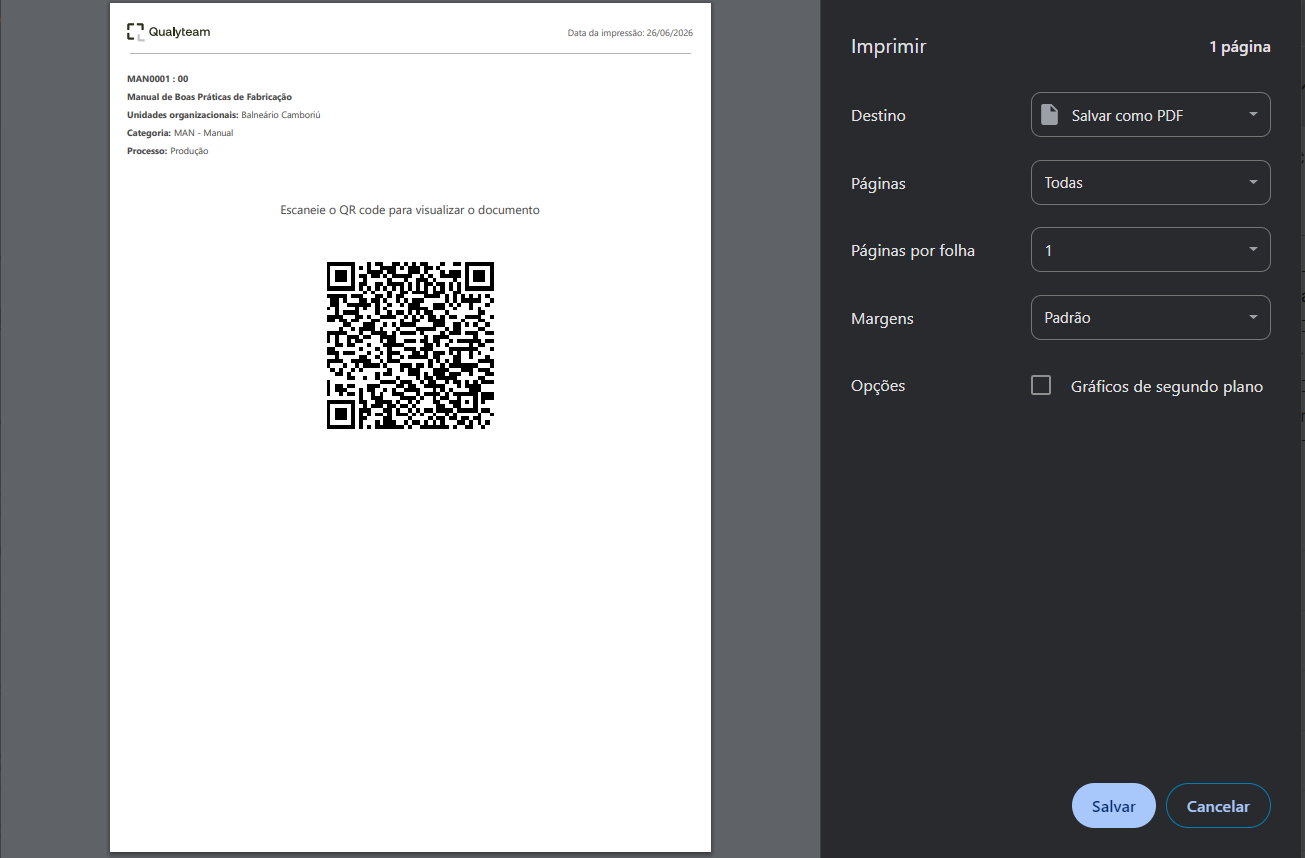Click the 'Processo: Produção' line
The width and height of the screenshot is (1305, 858).
[168, 151]
